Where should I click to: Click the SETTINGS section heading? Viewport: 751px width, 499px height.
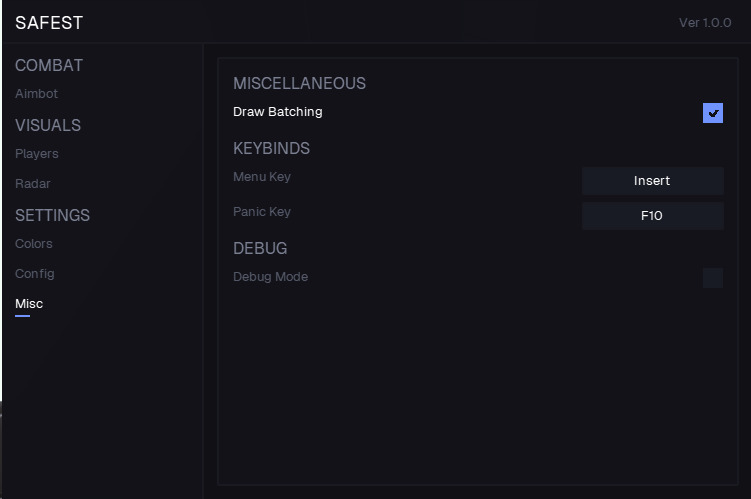coord(52,216)
